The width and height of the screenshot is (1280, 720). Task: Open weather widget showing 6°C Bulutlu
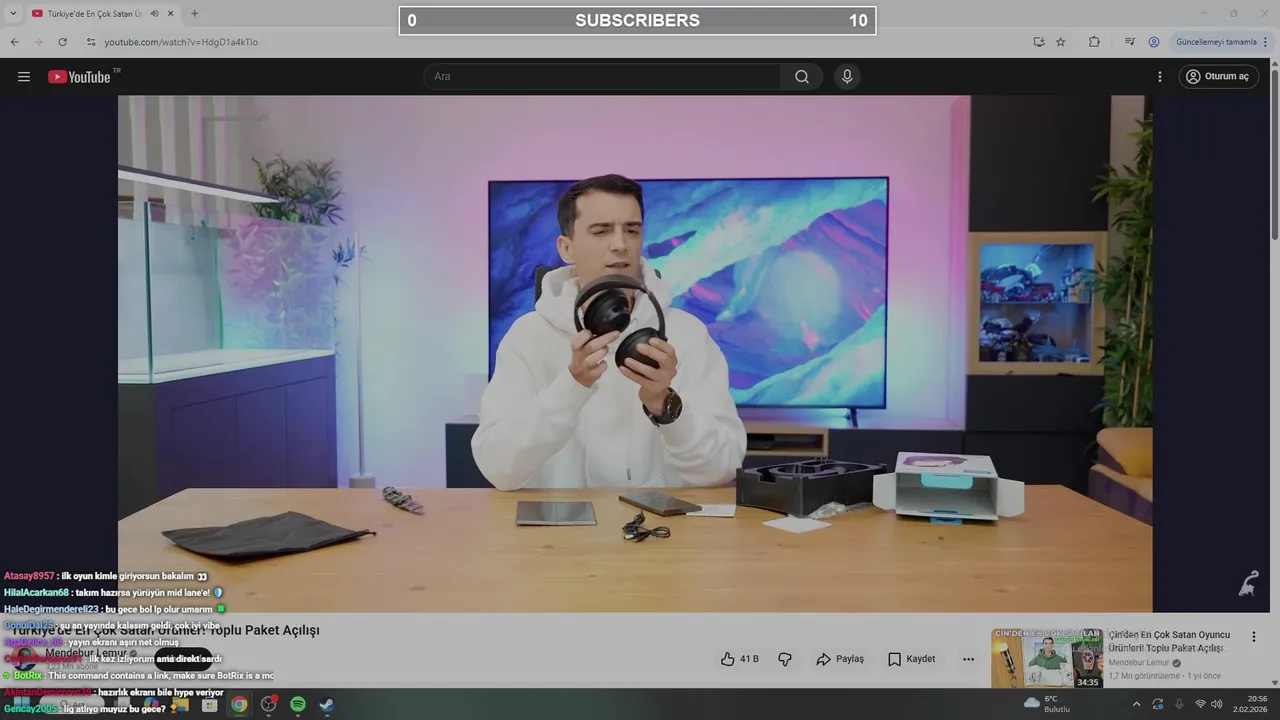coord(1046,704)
